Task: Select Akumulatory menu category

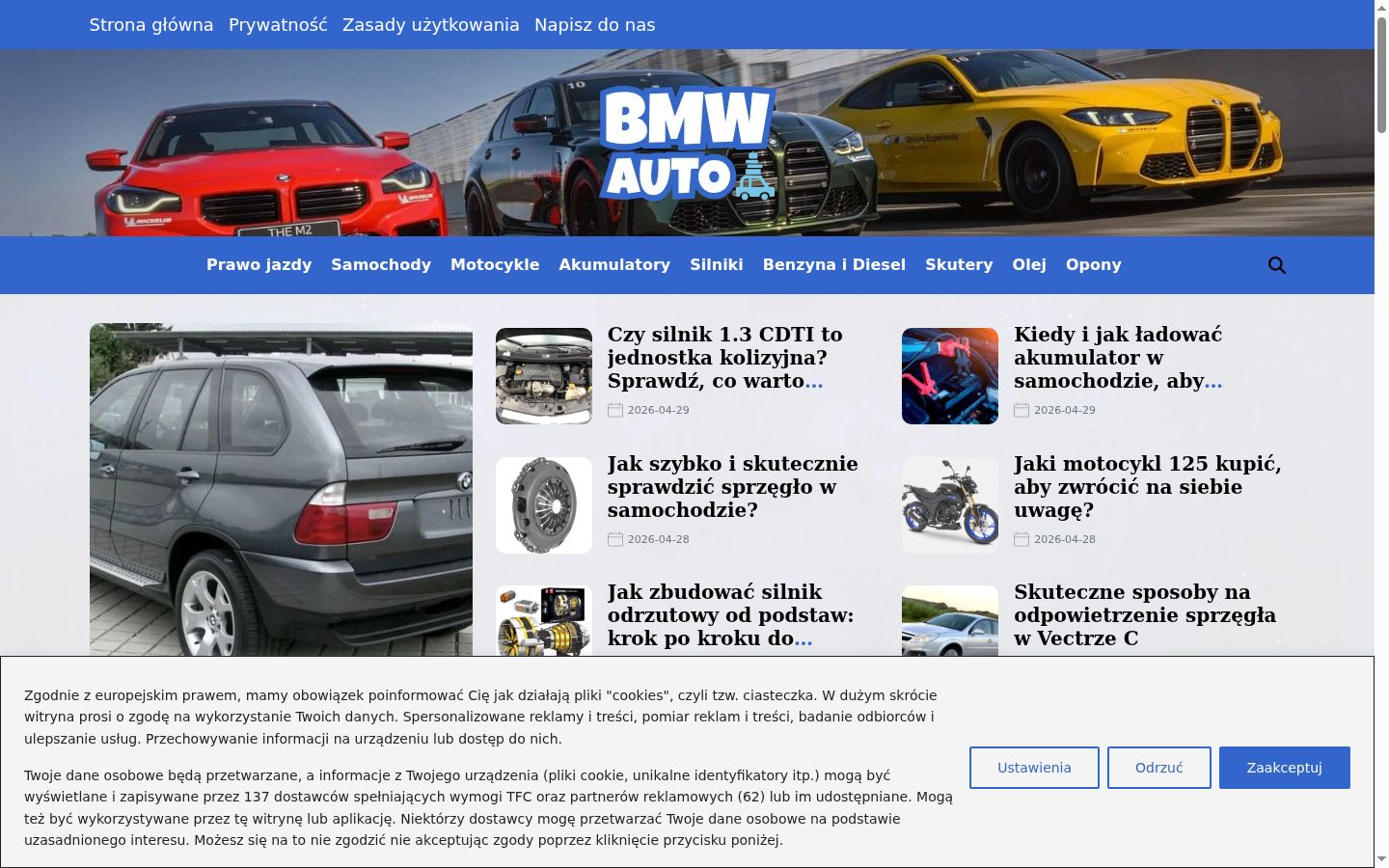Action: pyautogui.click(x=614, y=264)
